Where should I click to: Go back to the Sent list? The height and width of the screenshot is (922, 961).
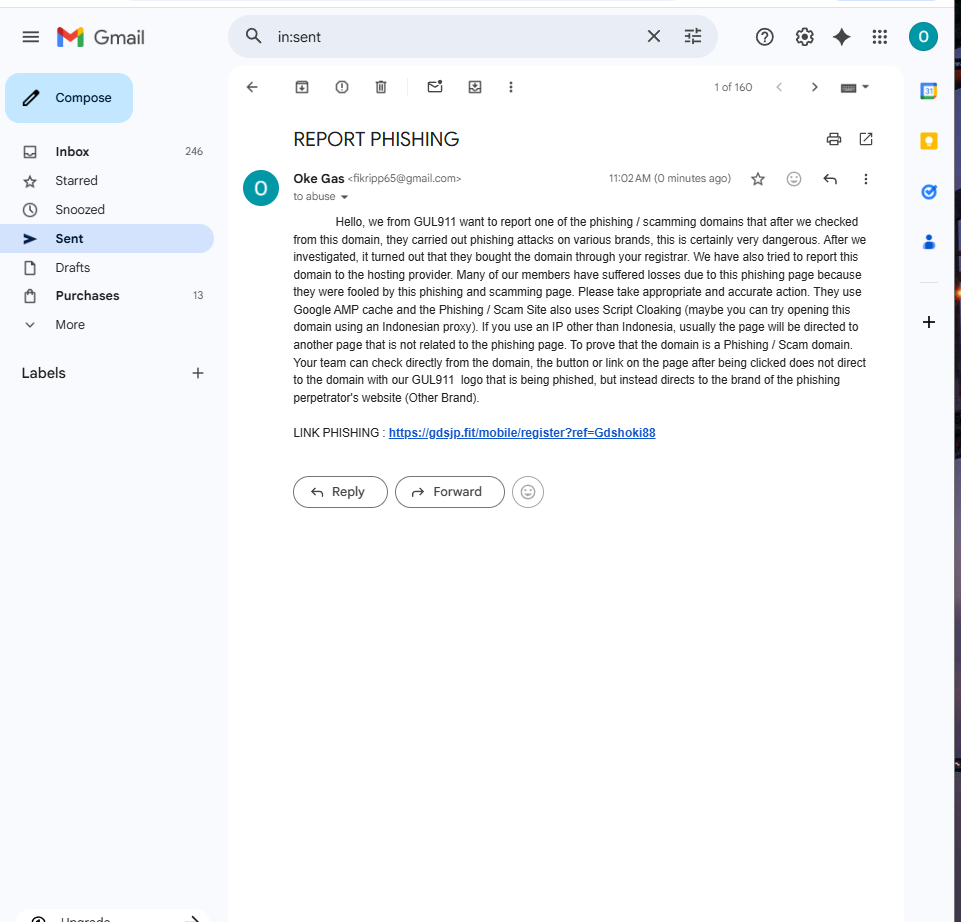point(252,87)
